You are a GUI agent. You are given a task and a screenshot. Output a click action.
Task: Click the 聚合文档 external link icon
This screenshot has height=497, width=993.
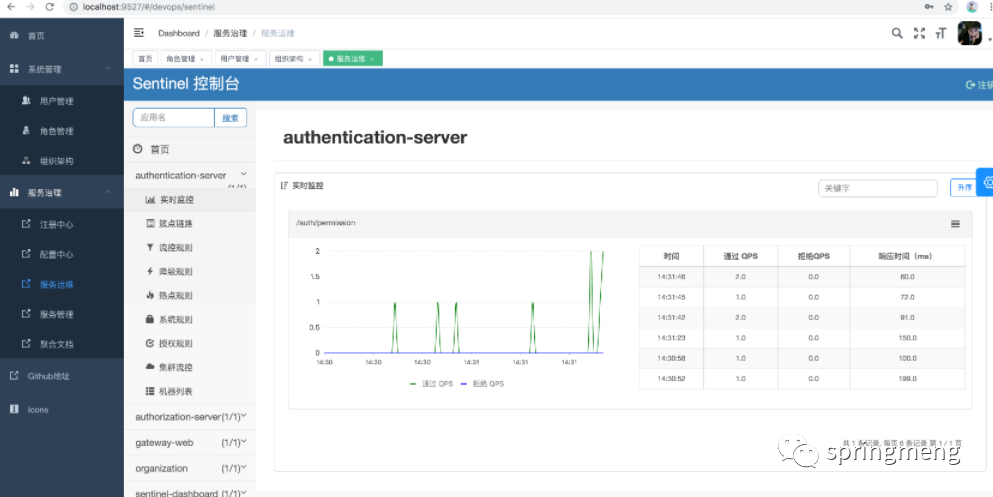(27, 344)
